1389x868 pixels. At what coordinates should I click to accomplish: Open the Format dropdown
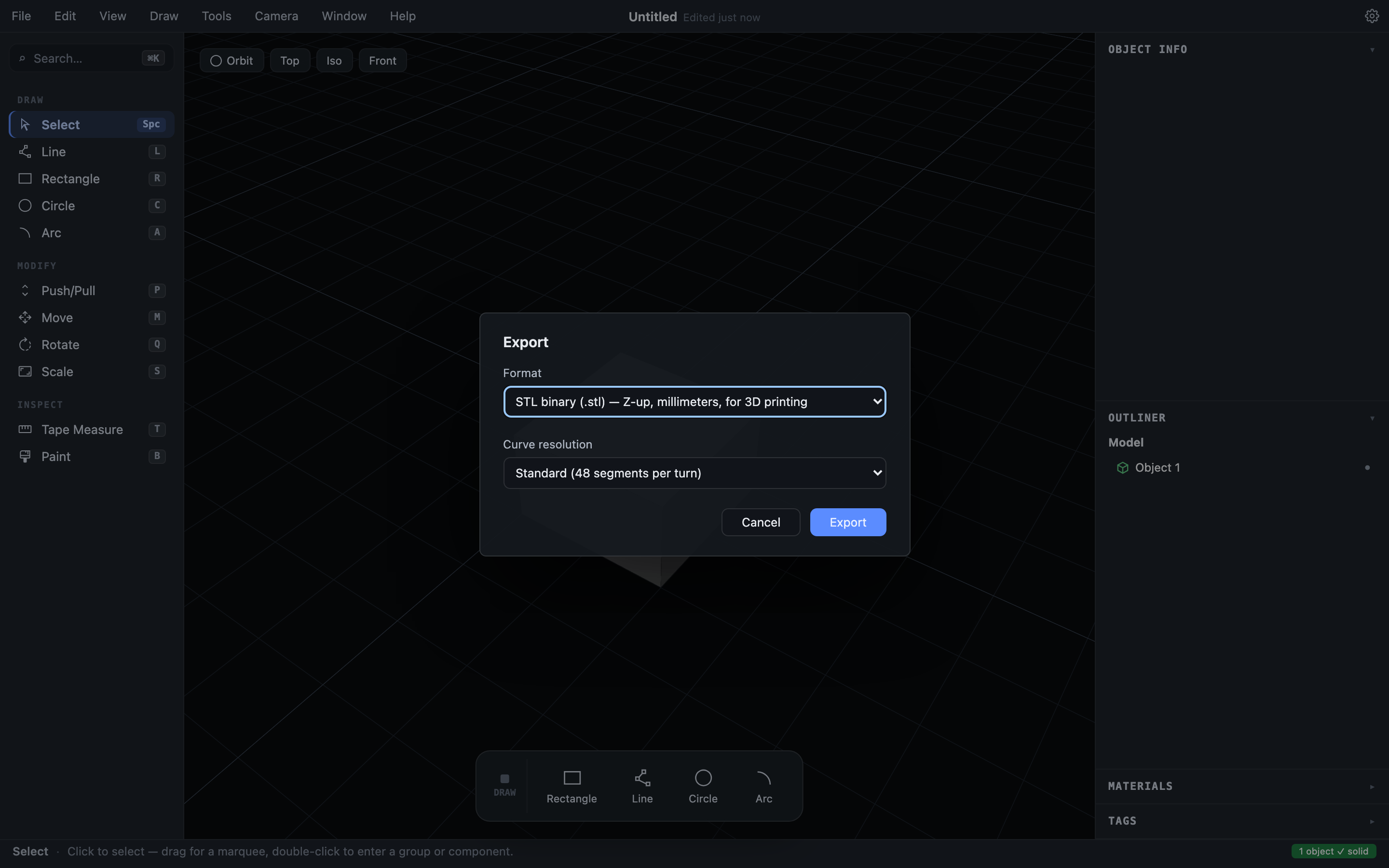coord(694,402)
